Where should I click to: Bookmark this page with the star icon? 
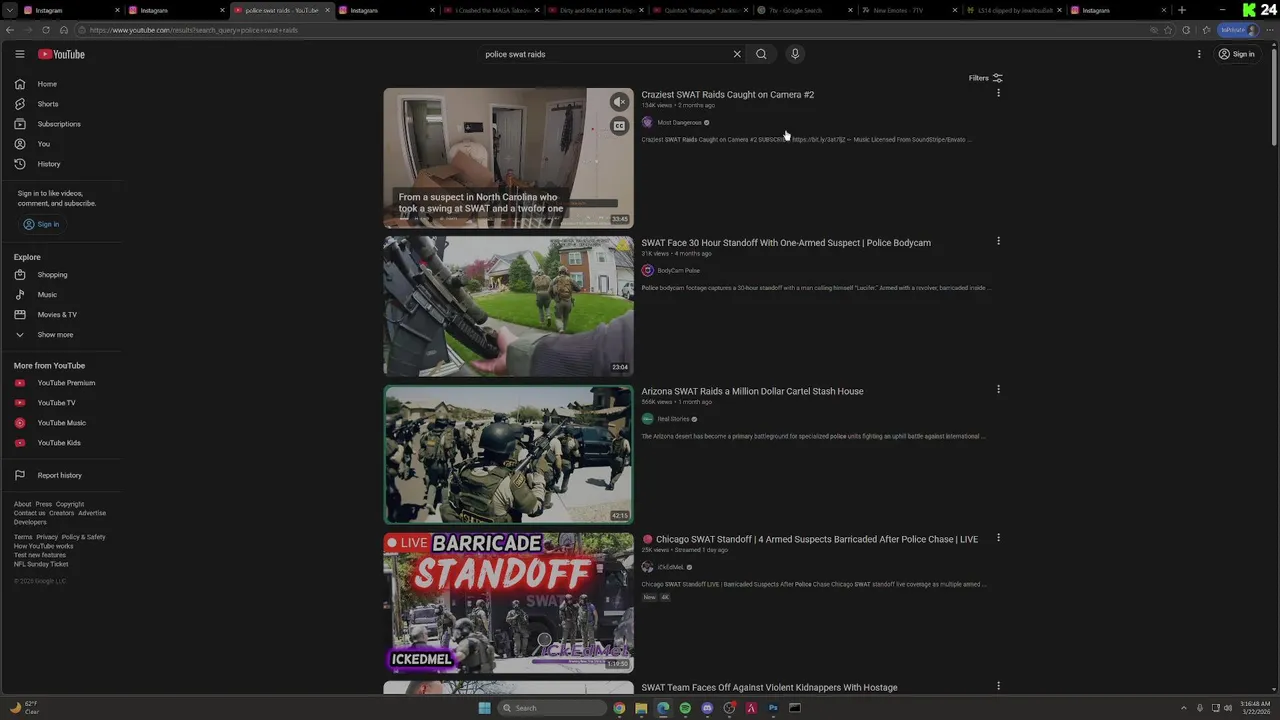[1168, 30]
